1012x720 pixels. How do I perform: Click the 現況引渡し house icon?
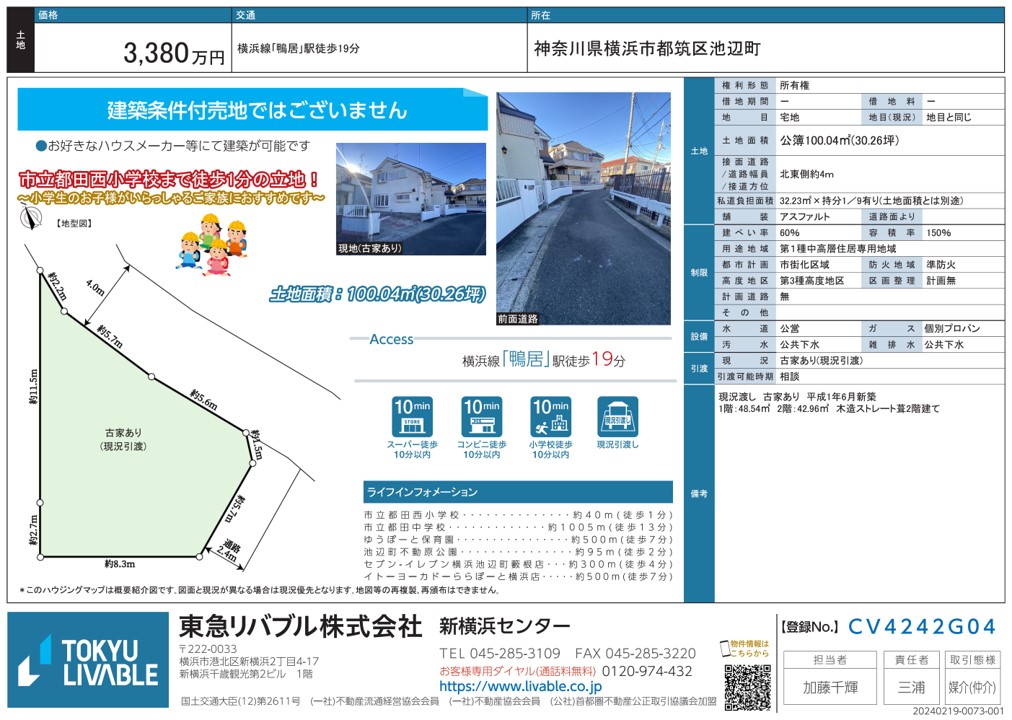(x=618, y=418)
